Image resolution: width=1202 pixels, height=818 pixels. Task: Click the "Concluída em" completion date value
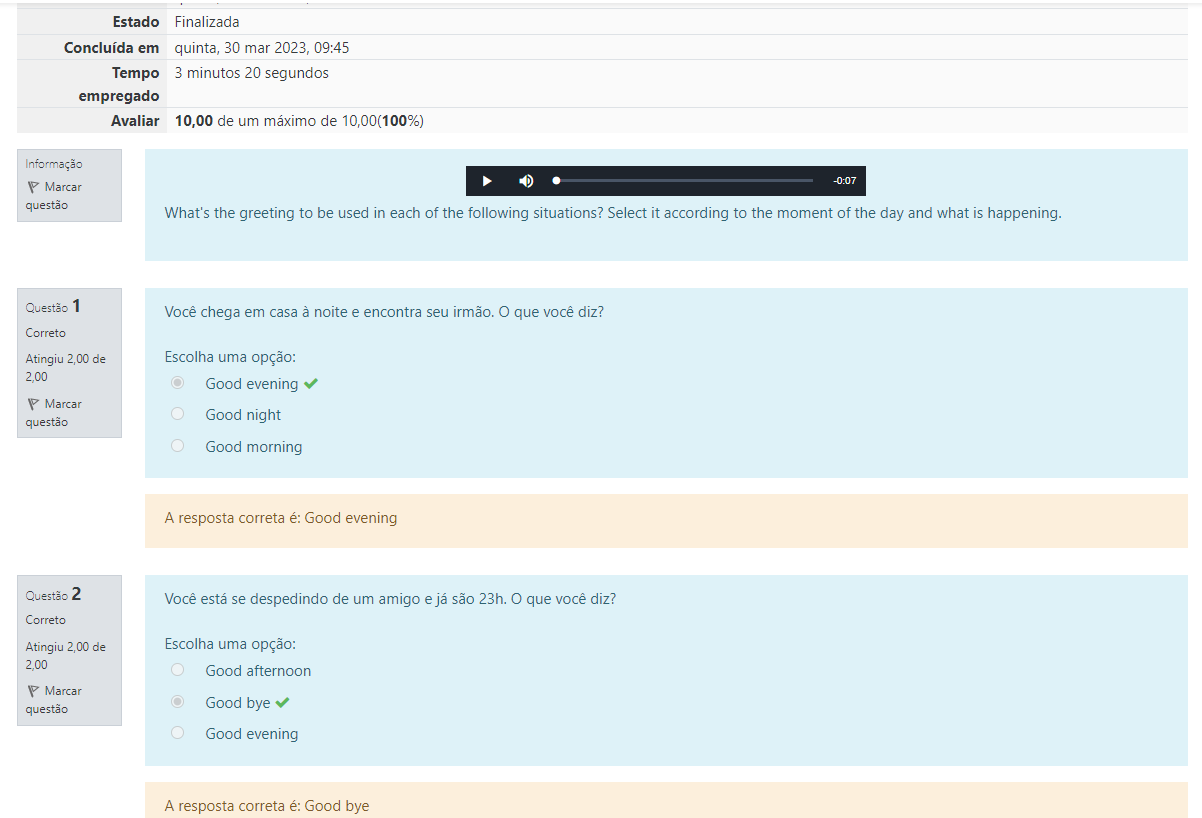point(262,48)
